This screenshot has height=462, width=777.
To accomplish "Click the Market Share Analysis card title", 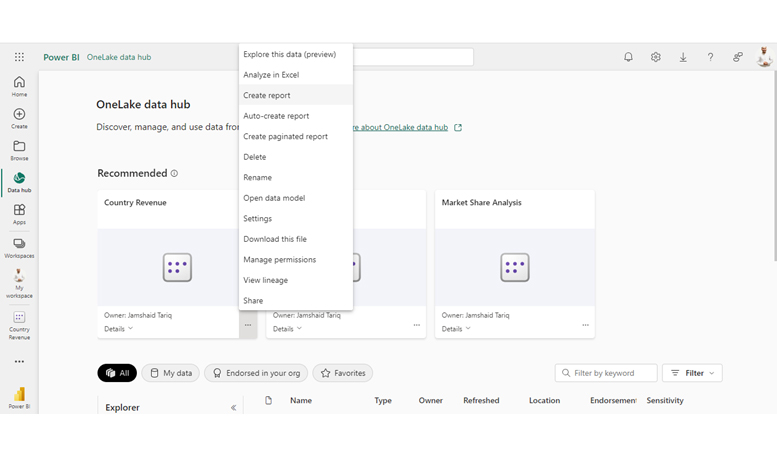I will coord(482,202).
